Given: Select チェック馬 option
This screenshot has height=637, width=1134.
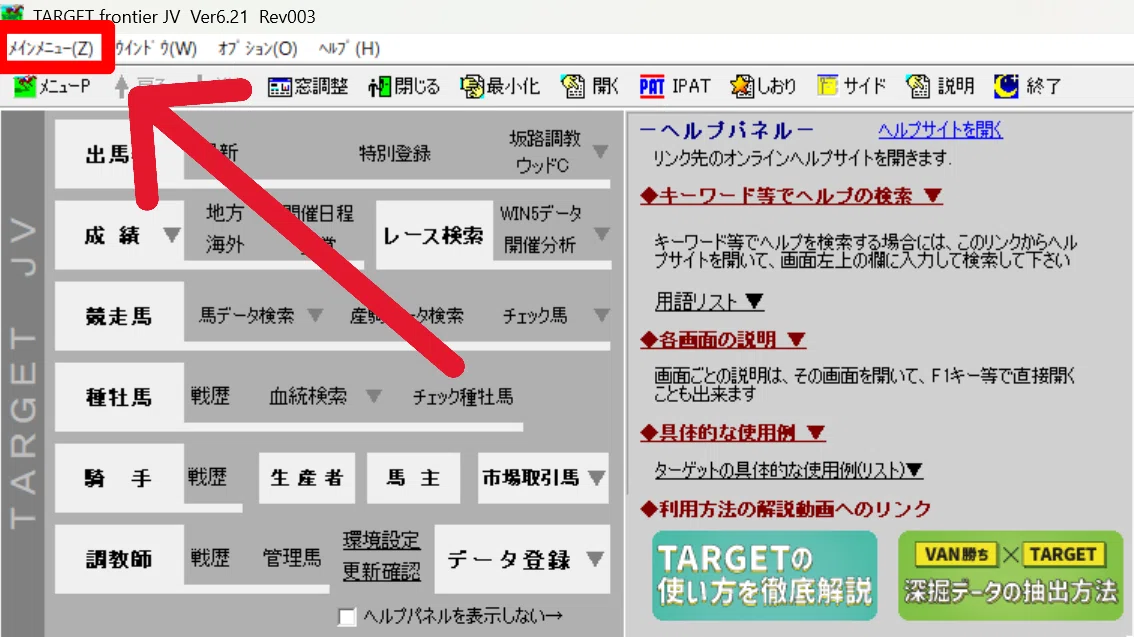Looking at the screenshot, I should (x=535, y=315).
